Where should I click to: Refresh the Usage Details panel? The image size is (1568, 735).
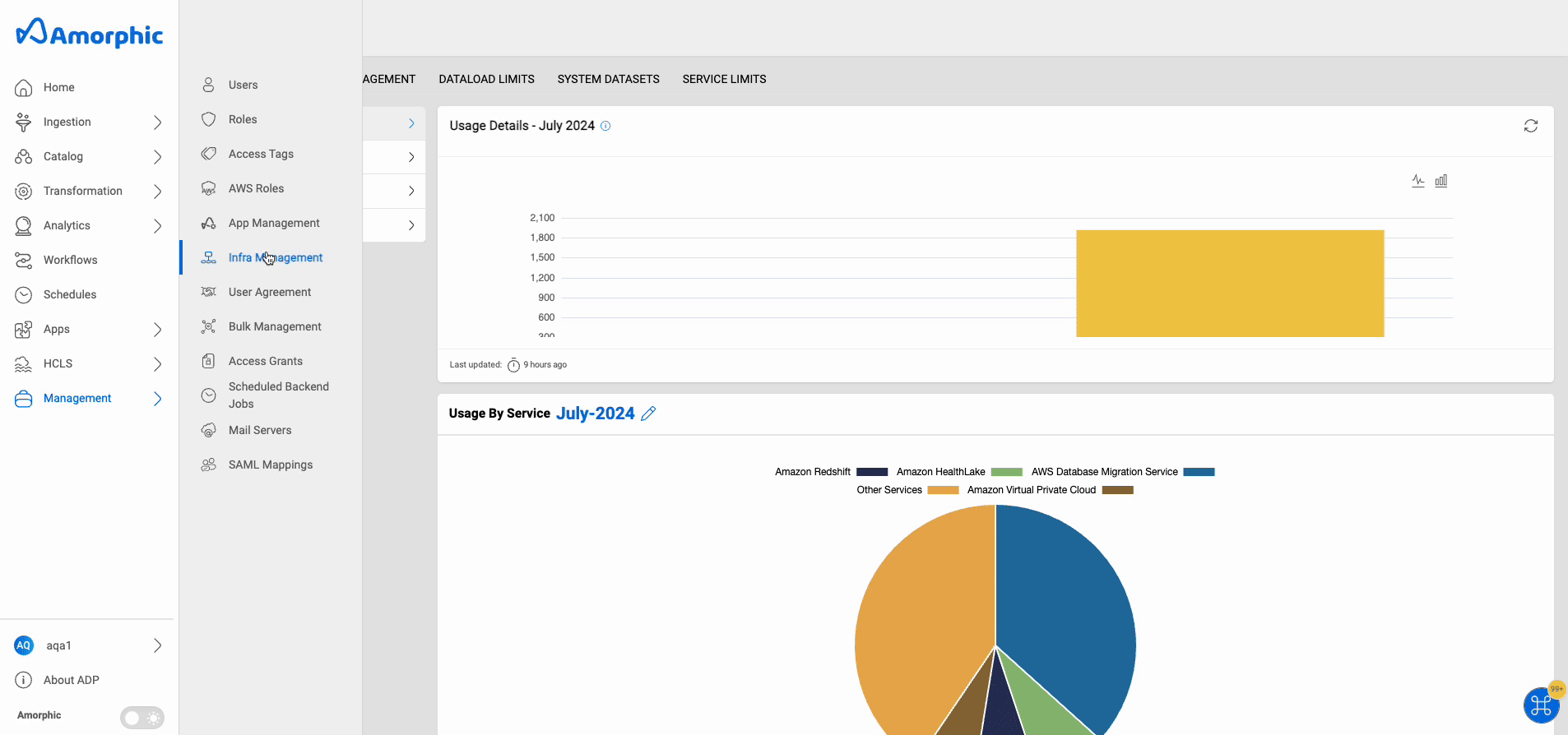click(x=1531, y=126)
